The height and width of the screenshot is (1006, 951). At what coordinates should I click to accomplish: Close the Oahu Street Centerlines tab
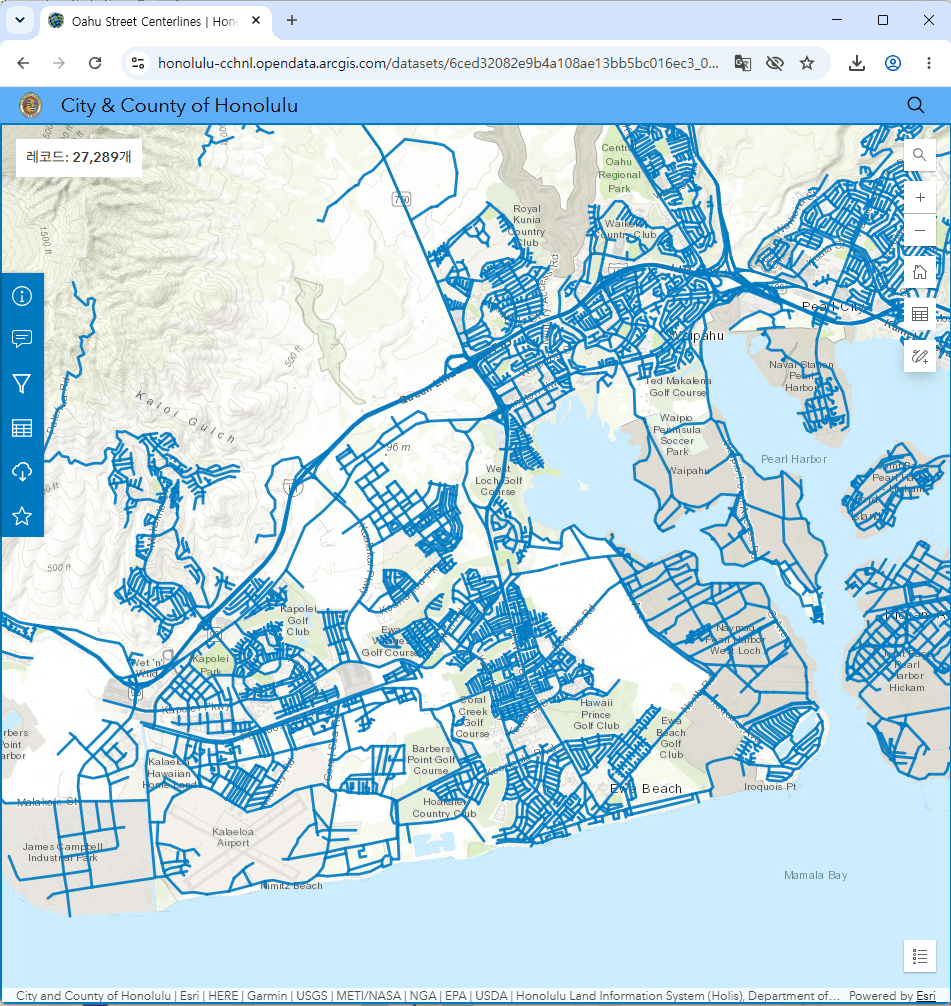(x=256, y=21)
